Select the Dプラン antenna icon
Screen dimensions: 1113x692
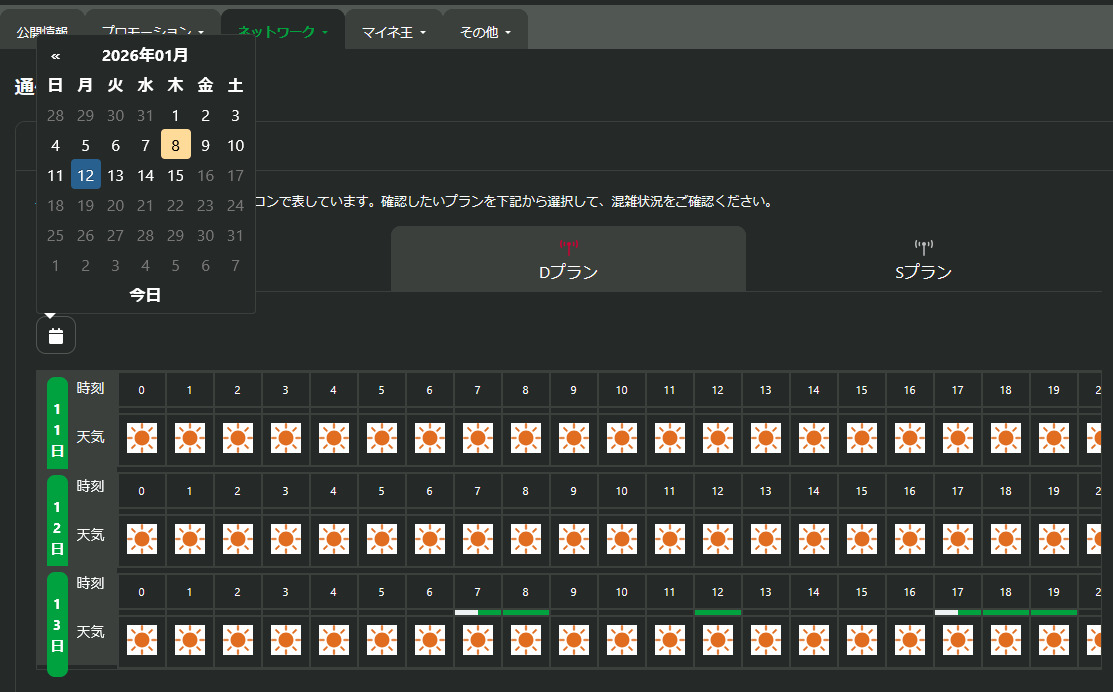coord(568,246)
